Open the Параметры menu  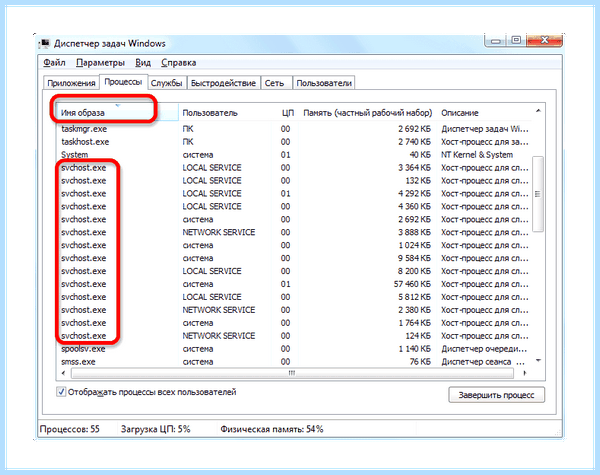pos(100,62)
